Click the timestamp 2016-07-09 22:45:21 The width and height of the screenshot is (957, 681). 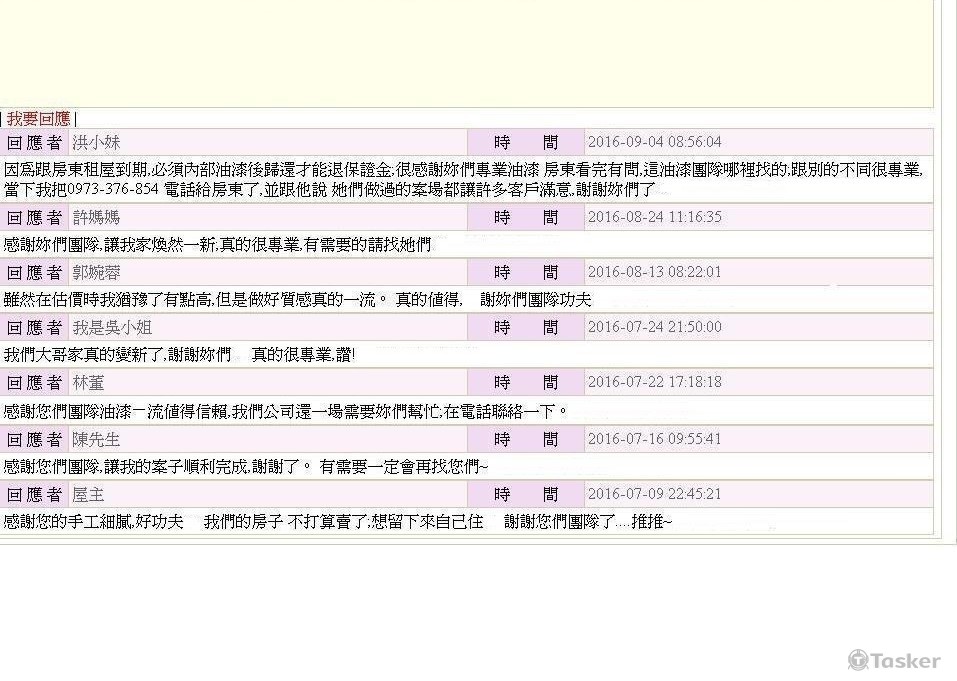pyautogui.click(x=654, y=494)
